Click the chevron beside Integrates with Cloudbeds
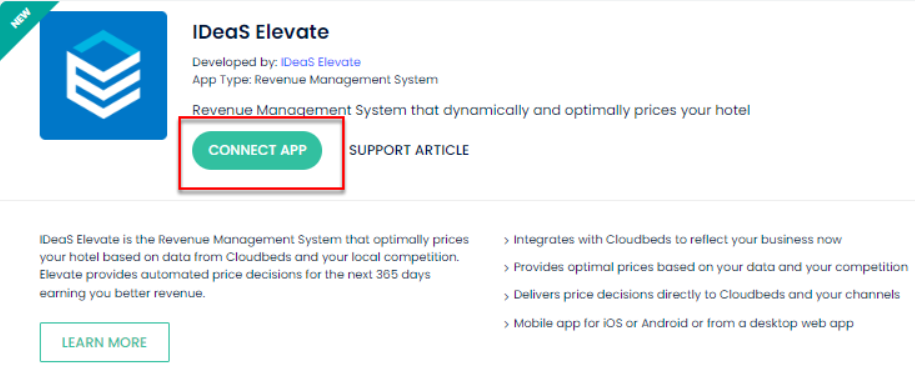This screenshot has width=915, height=375. (x=506, y=240)
